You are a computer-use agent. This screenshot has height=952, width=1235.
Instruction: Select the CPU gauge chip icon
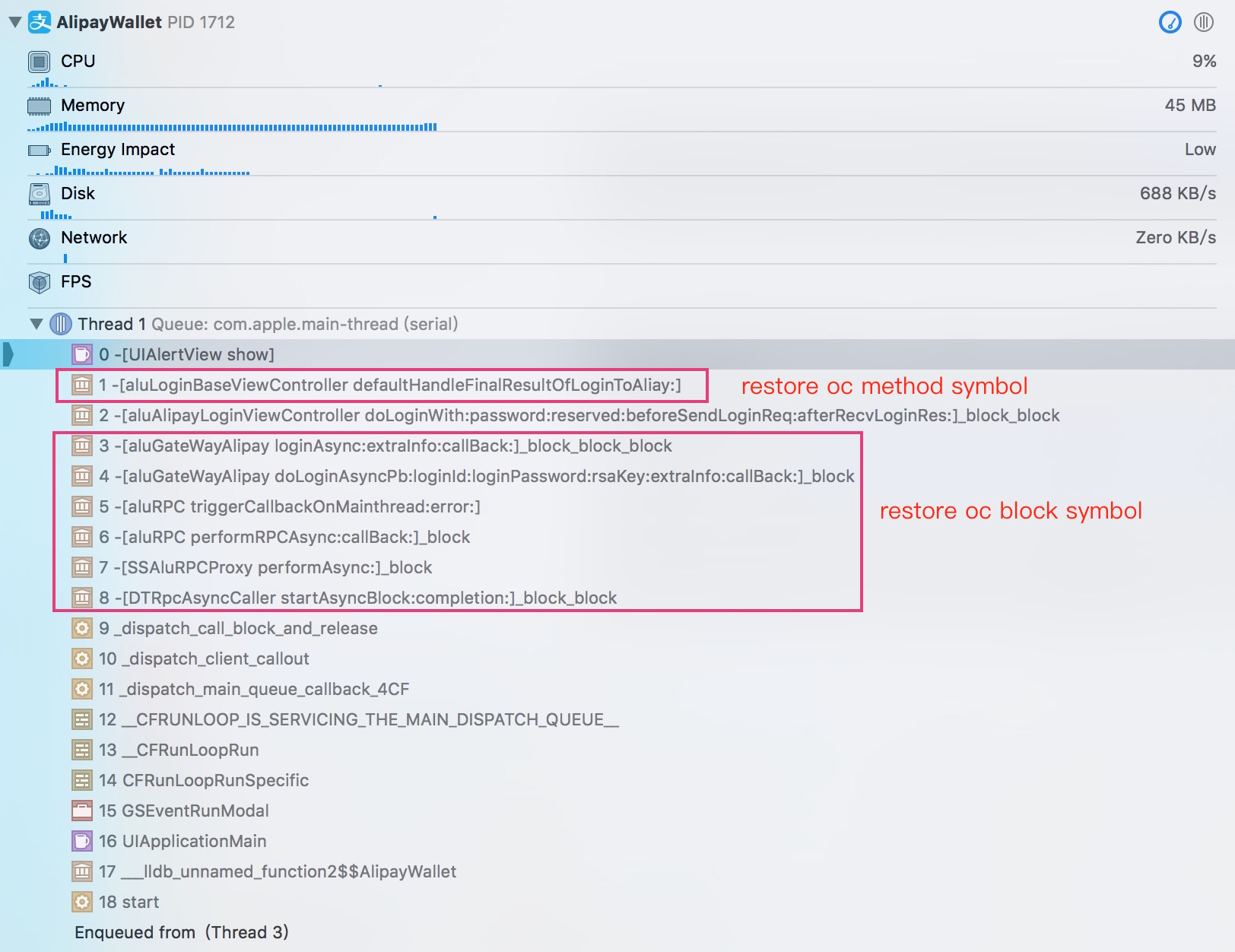tap(40, 62)
